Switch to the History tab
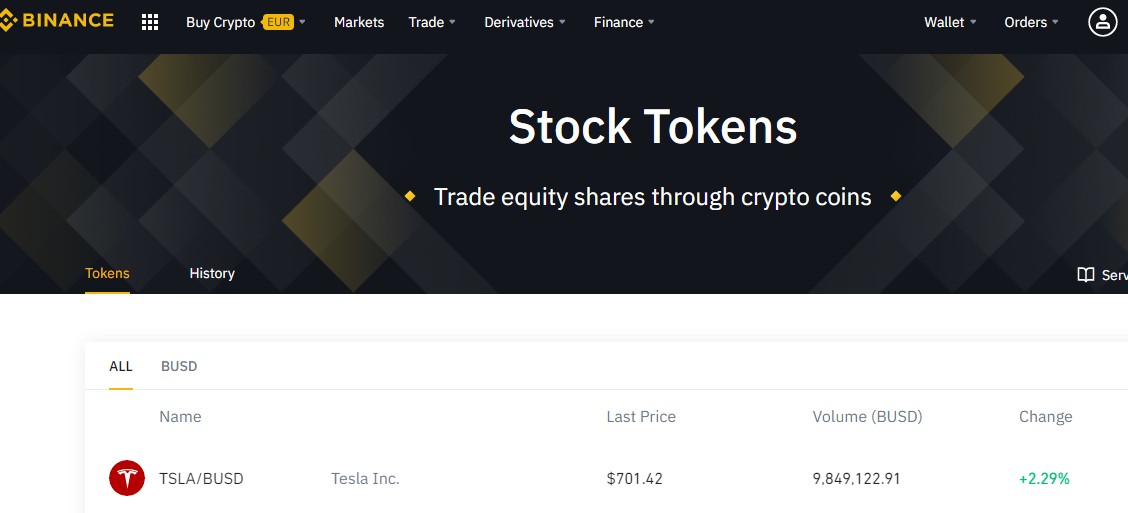The height and width of the screenshot is (513, 1128). click(212, 273)
